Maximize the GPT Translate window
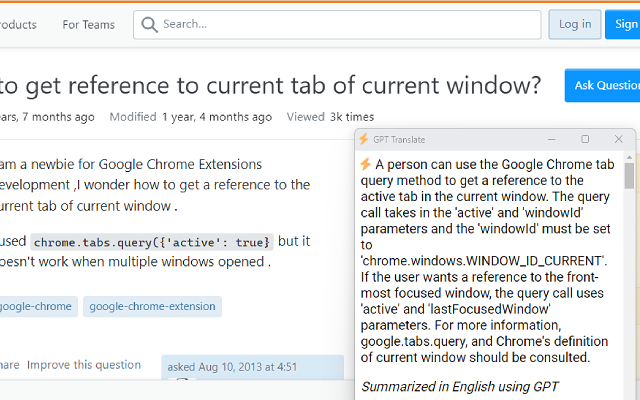The image size is (640, 400). (585, 139)
